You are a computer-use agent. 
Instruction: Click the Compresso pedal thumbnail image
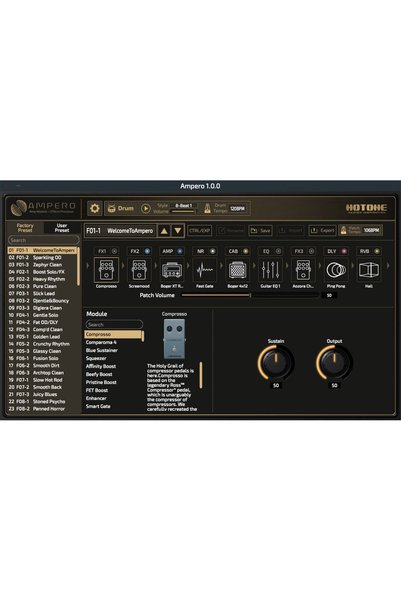click(174, 339)
